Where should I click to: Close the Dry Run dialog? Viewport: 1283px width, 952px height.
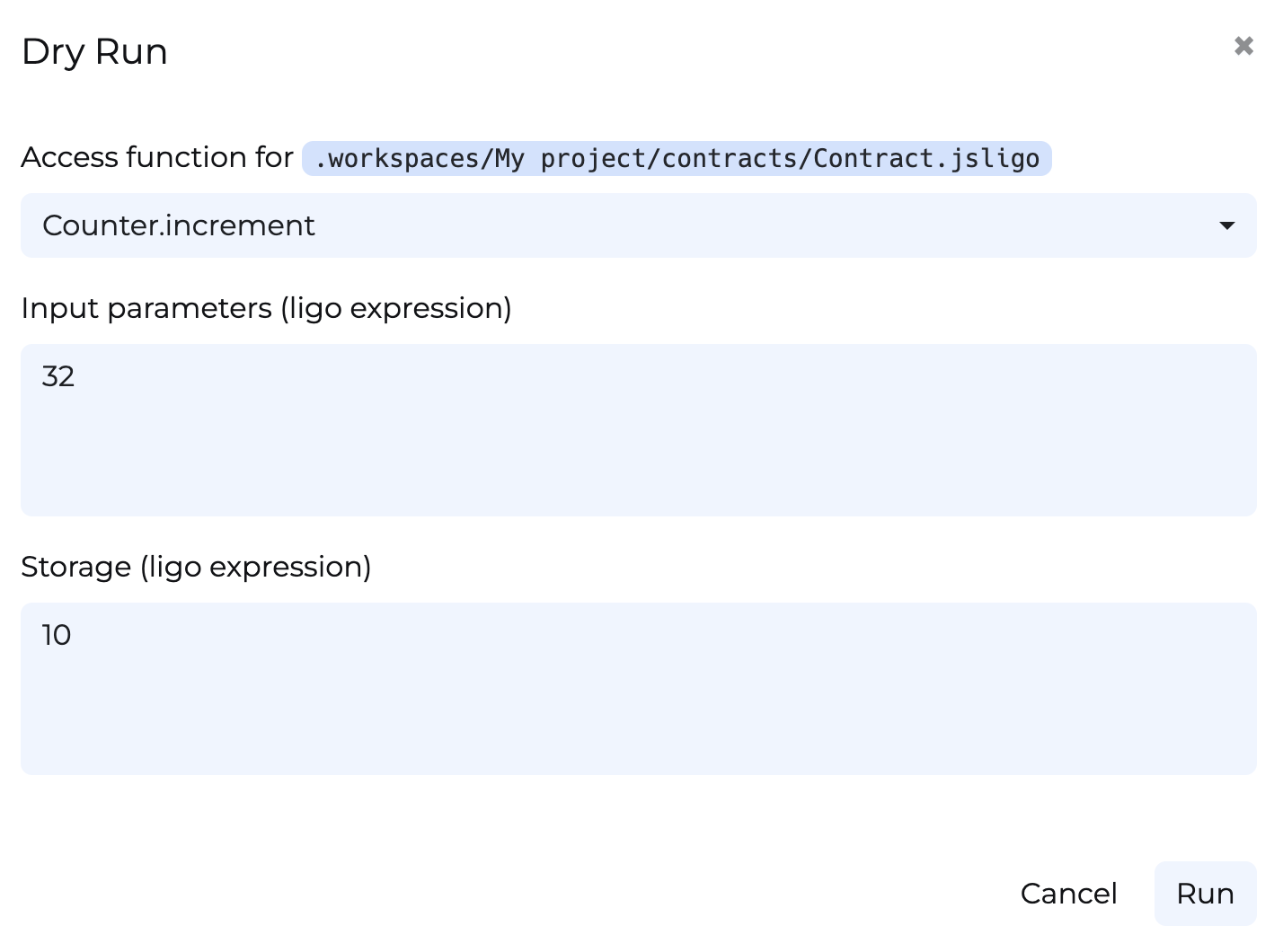1243,46
